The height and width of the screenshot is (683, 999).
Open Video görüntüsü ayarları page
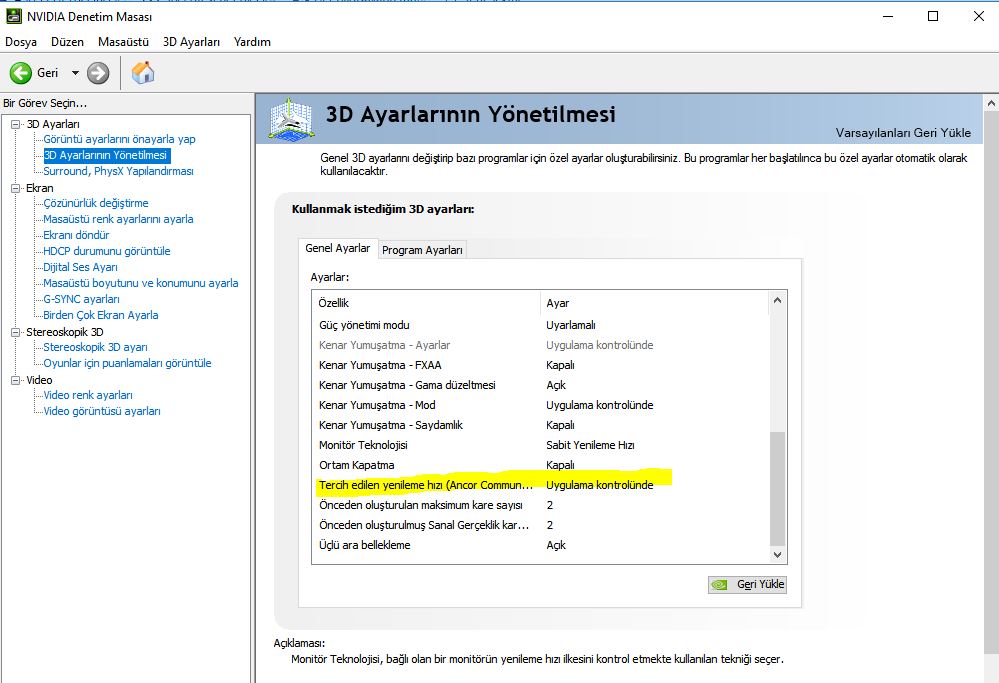point(102,411)
